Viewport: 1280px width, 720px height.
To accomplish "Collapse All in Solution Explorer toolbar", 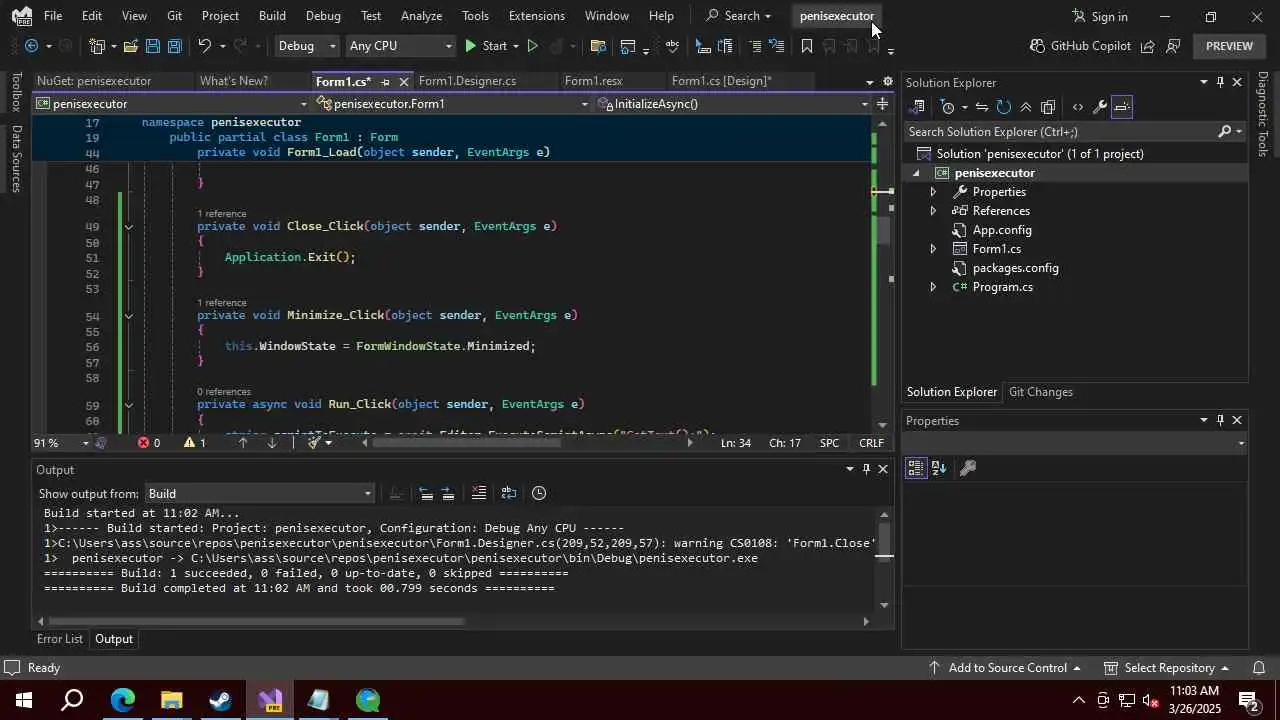I will click(x=1026, y=107).
